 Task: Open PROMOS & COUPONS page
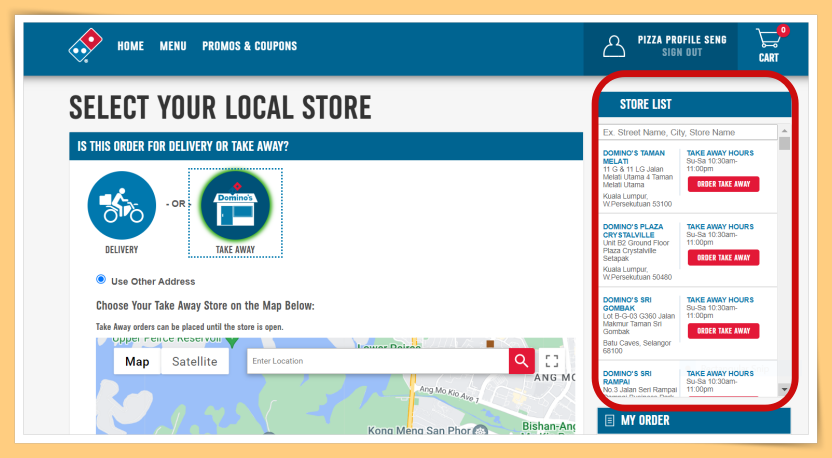coord(249,46)
